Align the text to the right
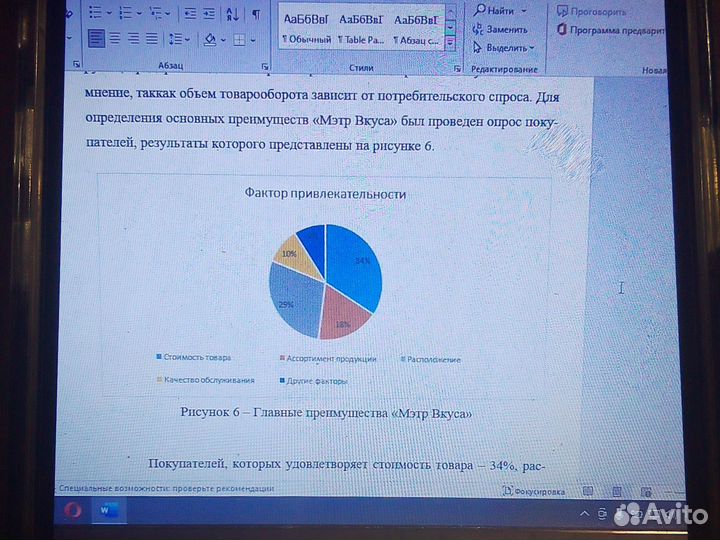Image resolution: width=720 pixels, height=540 pixels. (134, 39)
